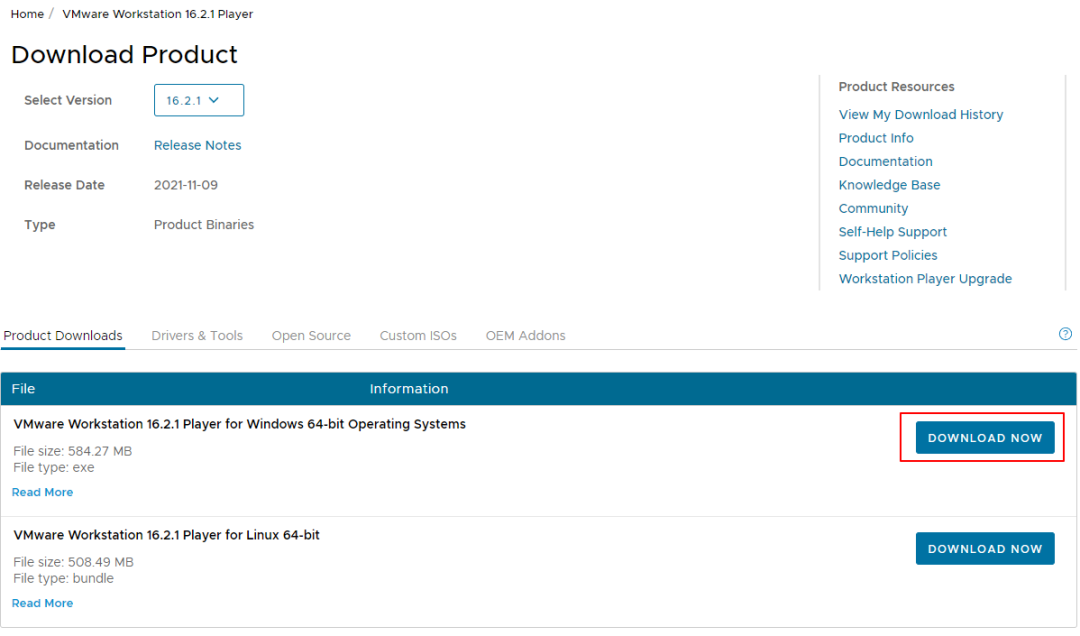Image resolution: width=1080 pixels, height=636 pixels.
Task: Click the Information column header
Action: point(408,389)
